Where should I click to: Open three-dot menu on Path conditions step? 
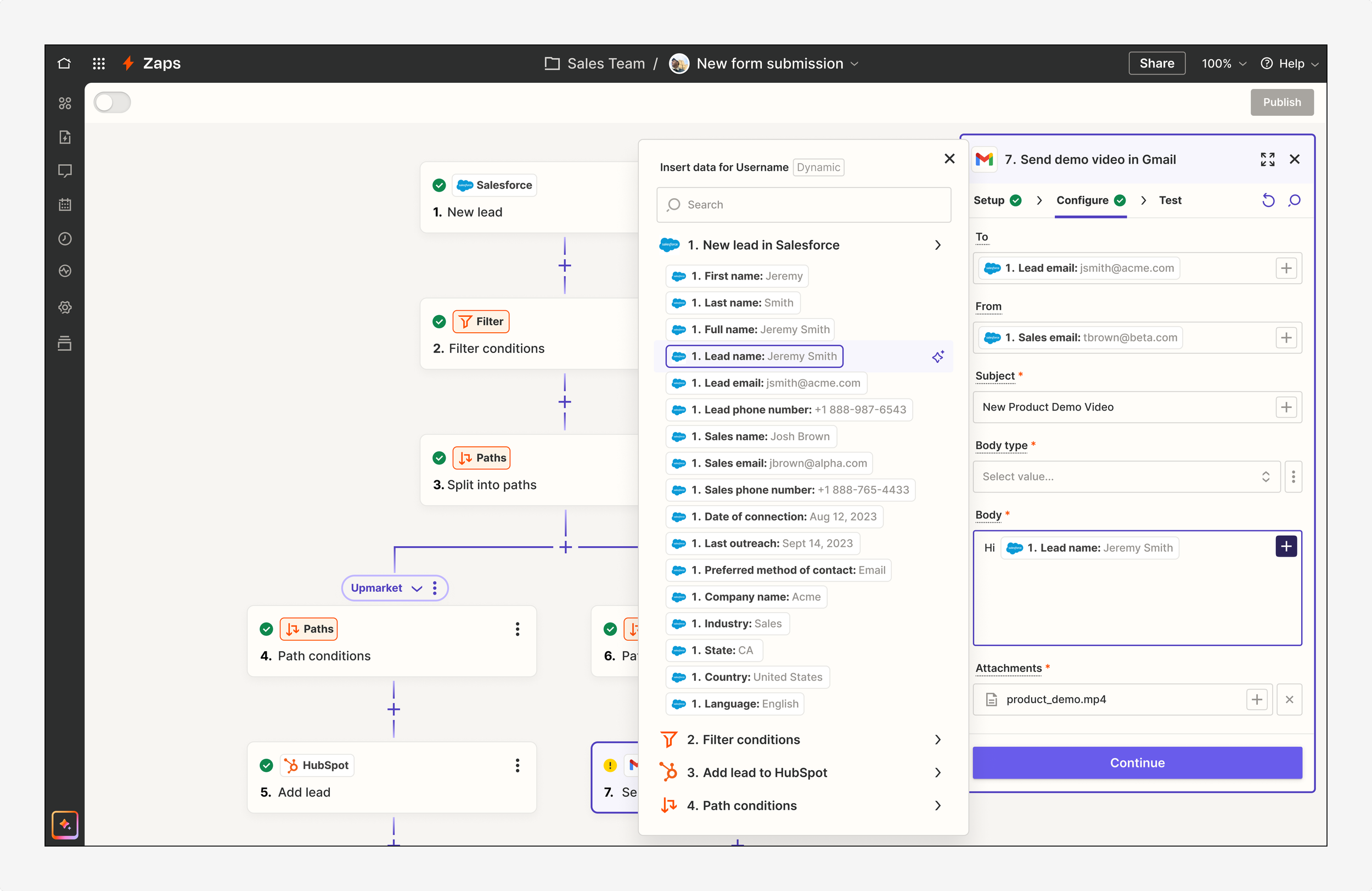[517, 629]
